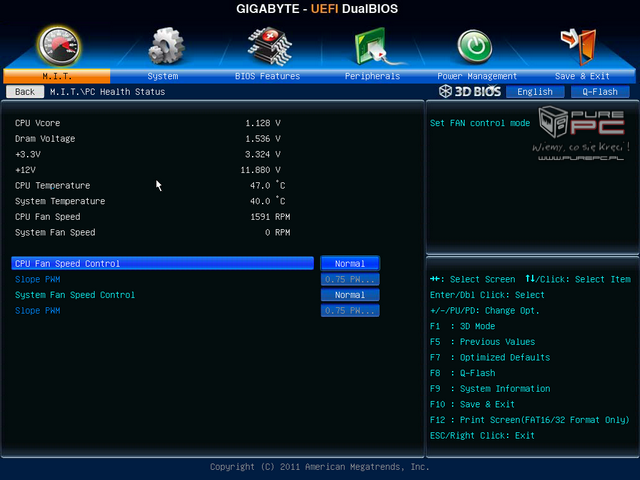Select the CPU Fan Speed Control row
640x480 pixels.
coord(162,263)
